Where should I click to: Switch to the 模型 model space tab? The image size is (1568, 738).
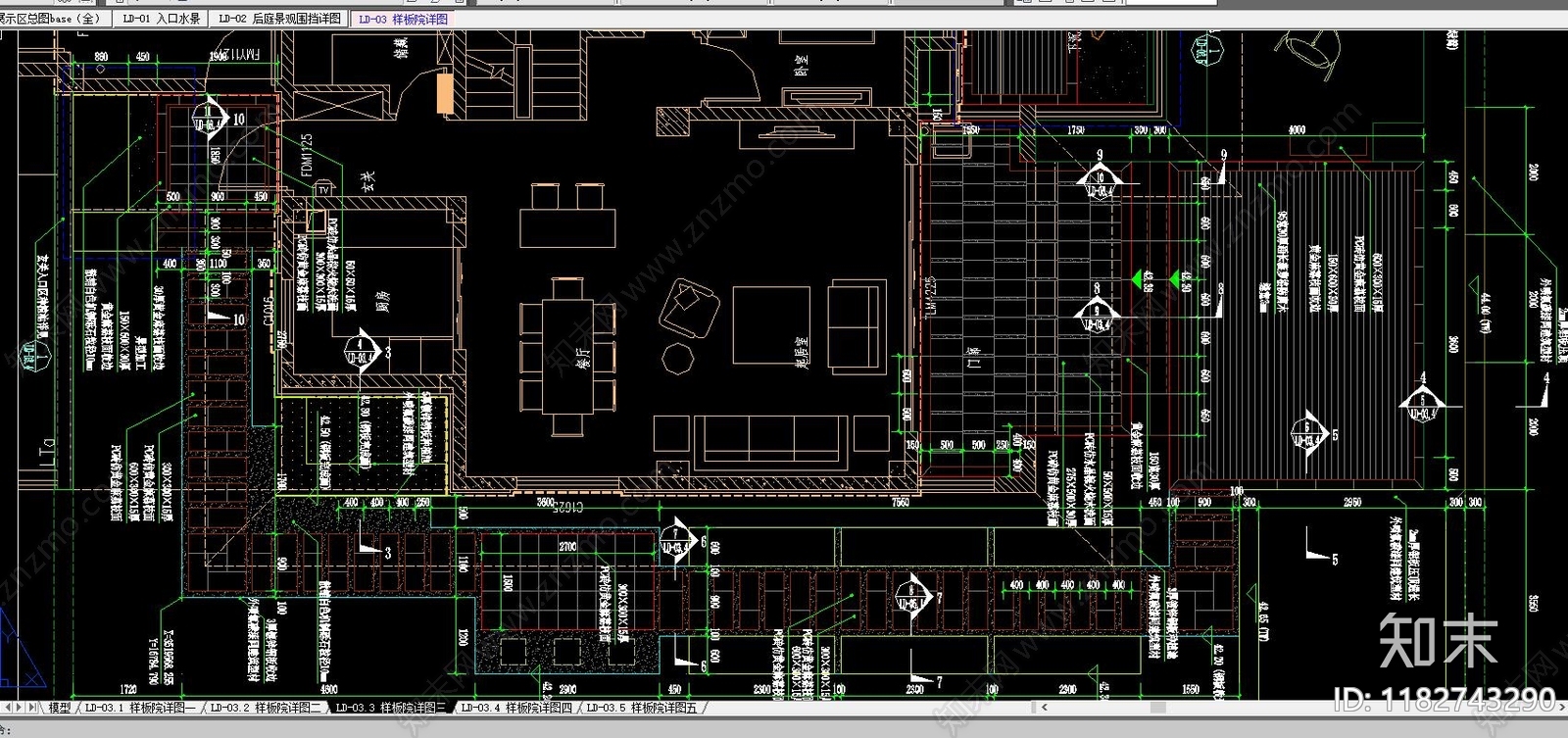pyautogui.click(x=59, y=707)
